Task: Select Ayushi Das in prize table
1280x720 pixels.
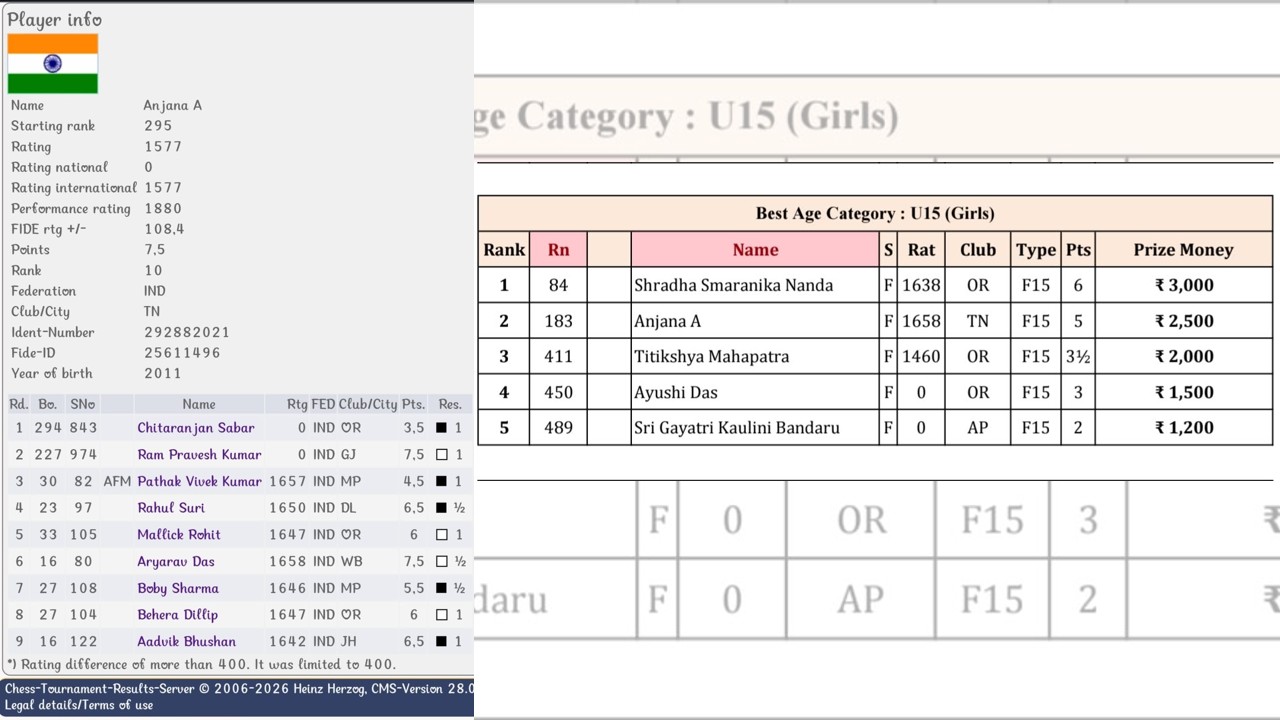Action: tap(675, 392)
